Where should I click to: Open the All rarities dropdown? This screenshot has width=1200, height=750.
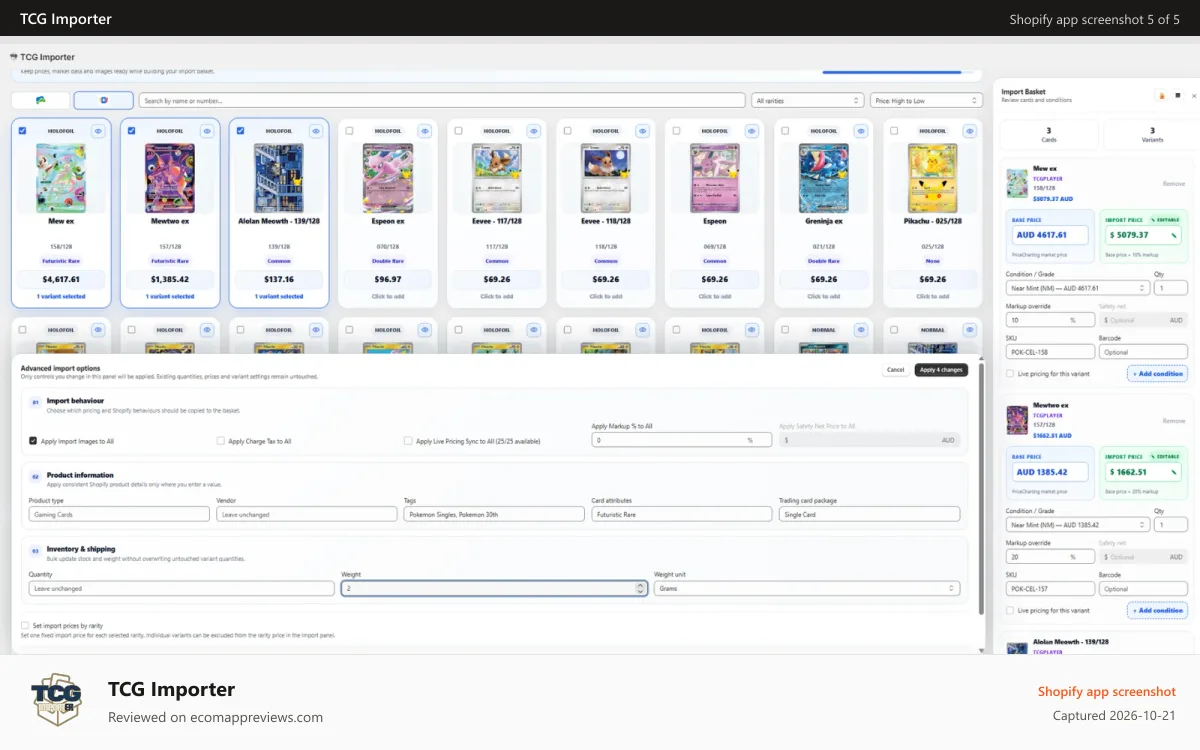[808, 100]
